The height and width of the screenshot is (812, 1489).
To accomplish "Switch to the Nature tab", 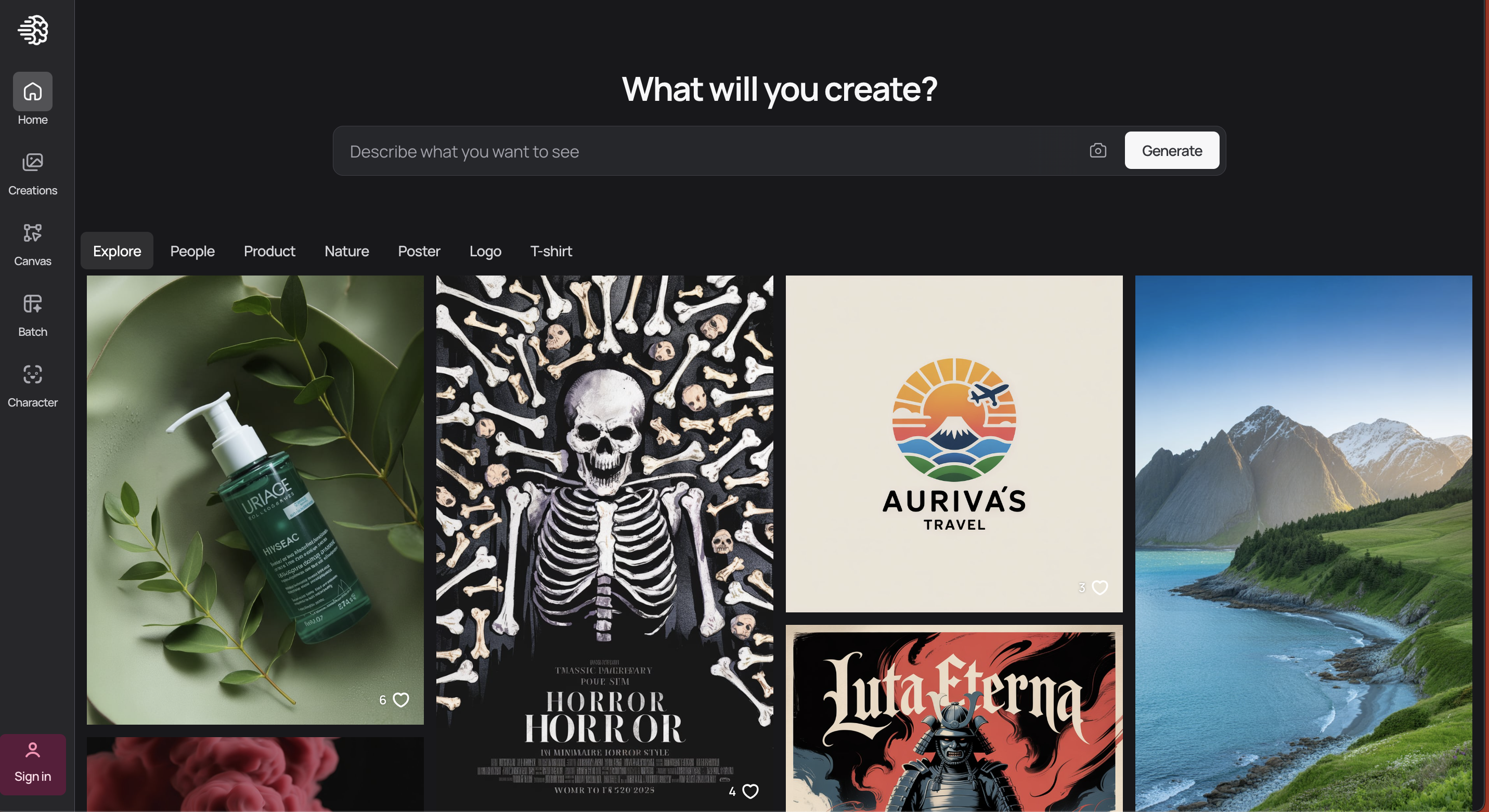I will click(x=346, y=251).
